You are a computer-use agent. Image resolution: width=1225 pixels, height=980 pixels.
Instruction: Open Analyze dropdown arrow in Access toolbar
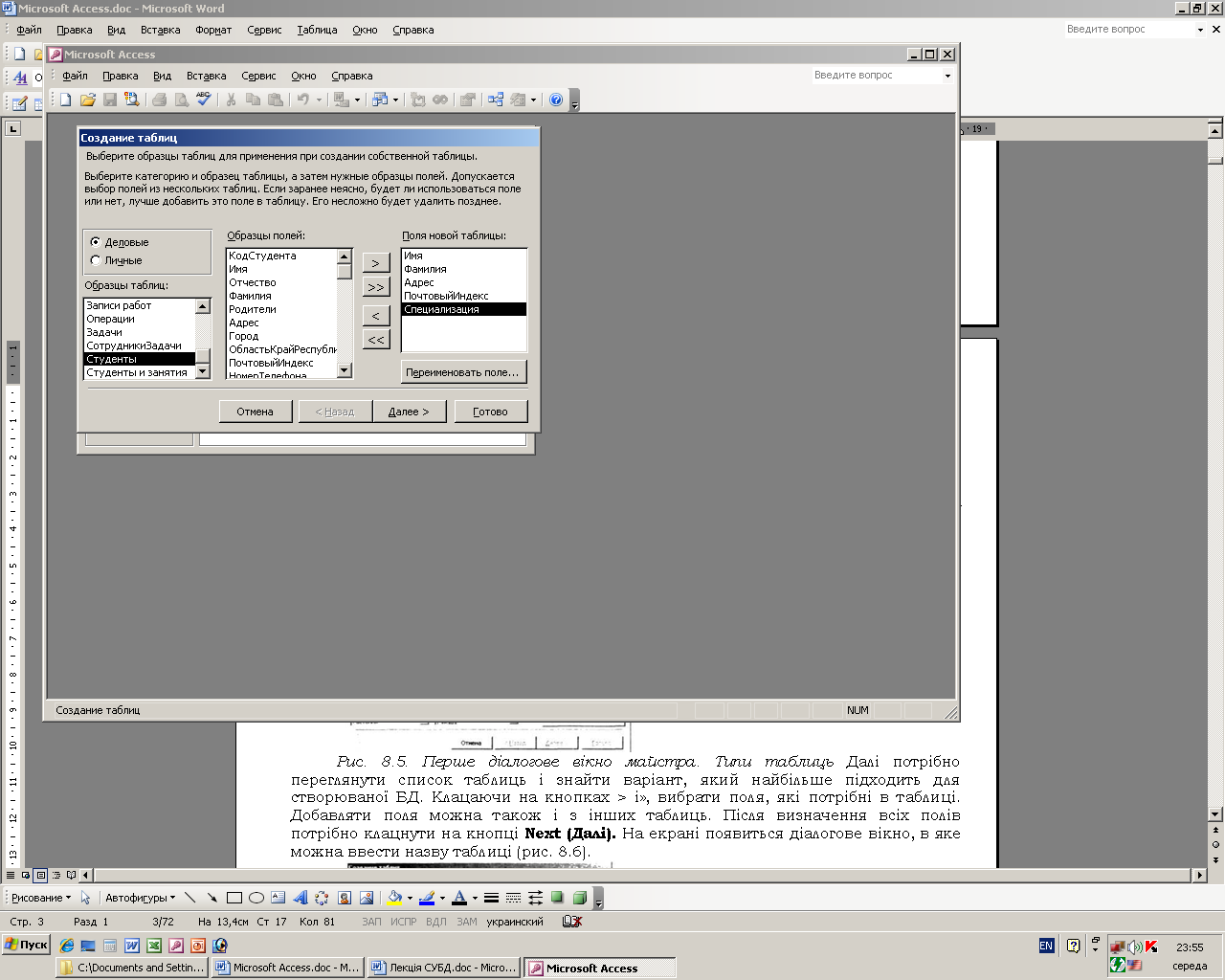click(395, 100)
